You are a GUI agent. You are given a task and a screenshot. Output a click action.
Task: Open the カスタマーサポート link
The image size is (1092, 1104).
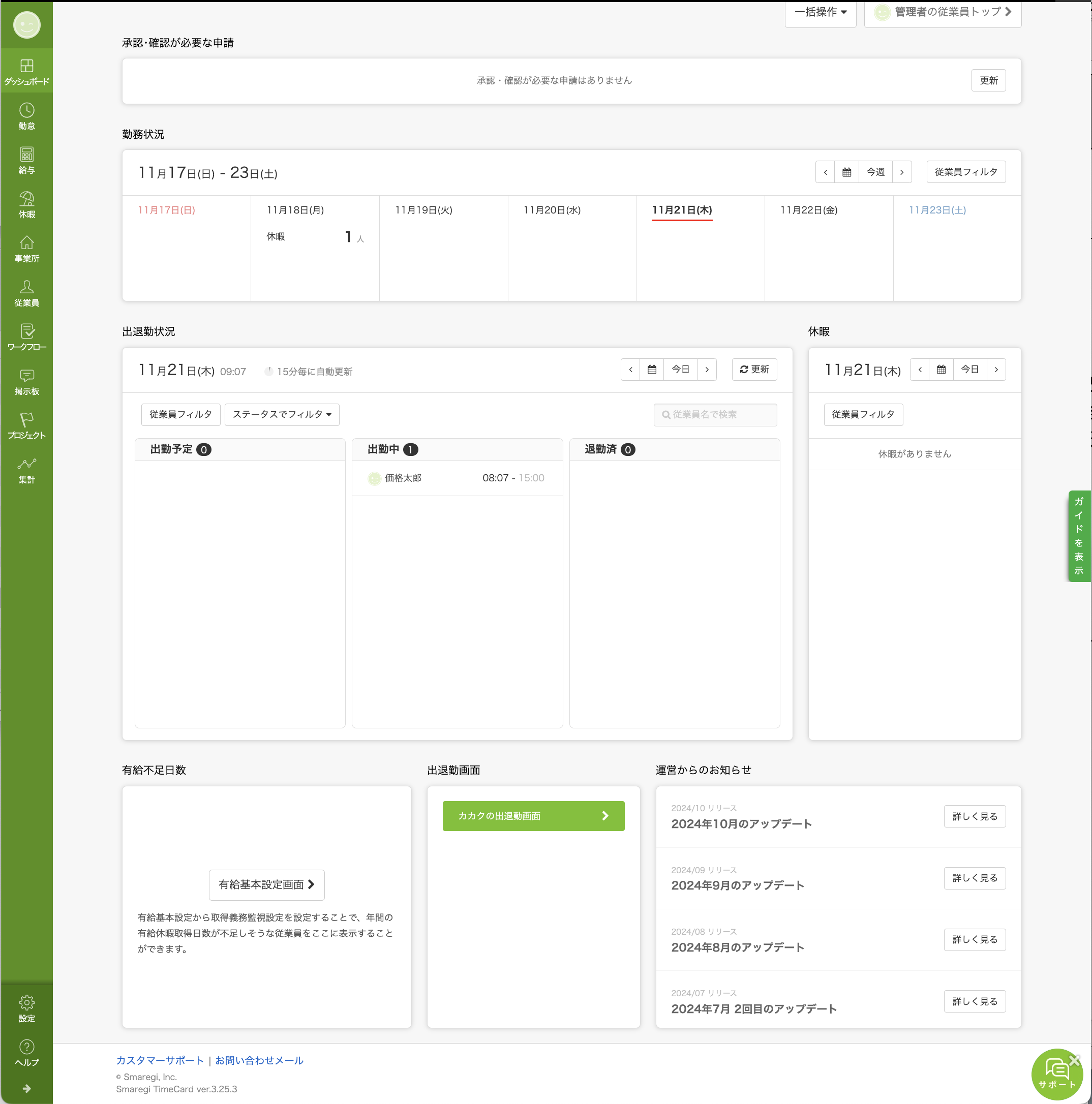click(x=160, y=1060)
